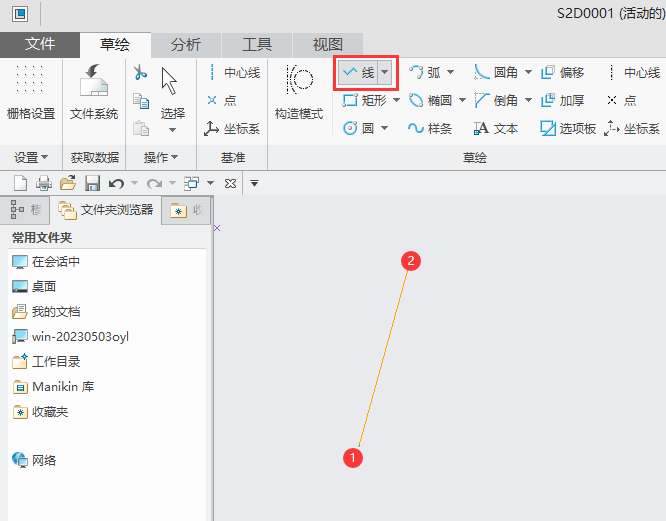The image size is (666, 521).
Task: Toggle 构造模式 construction mode
Action: point(299,92)
